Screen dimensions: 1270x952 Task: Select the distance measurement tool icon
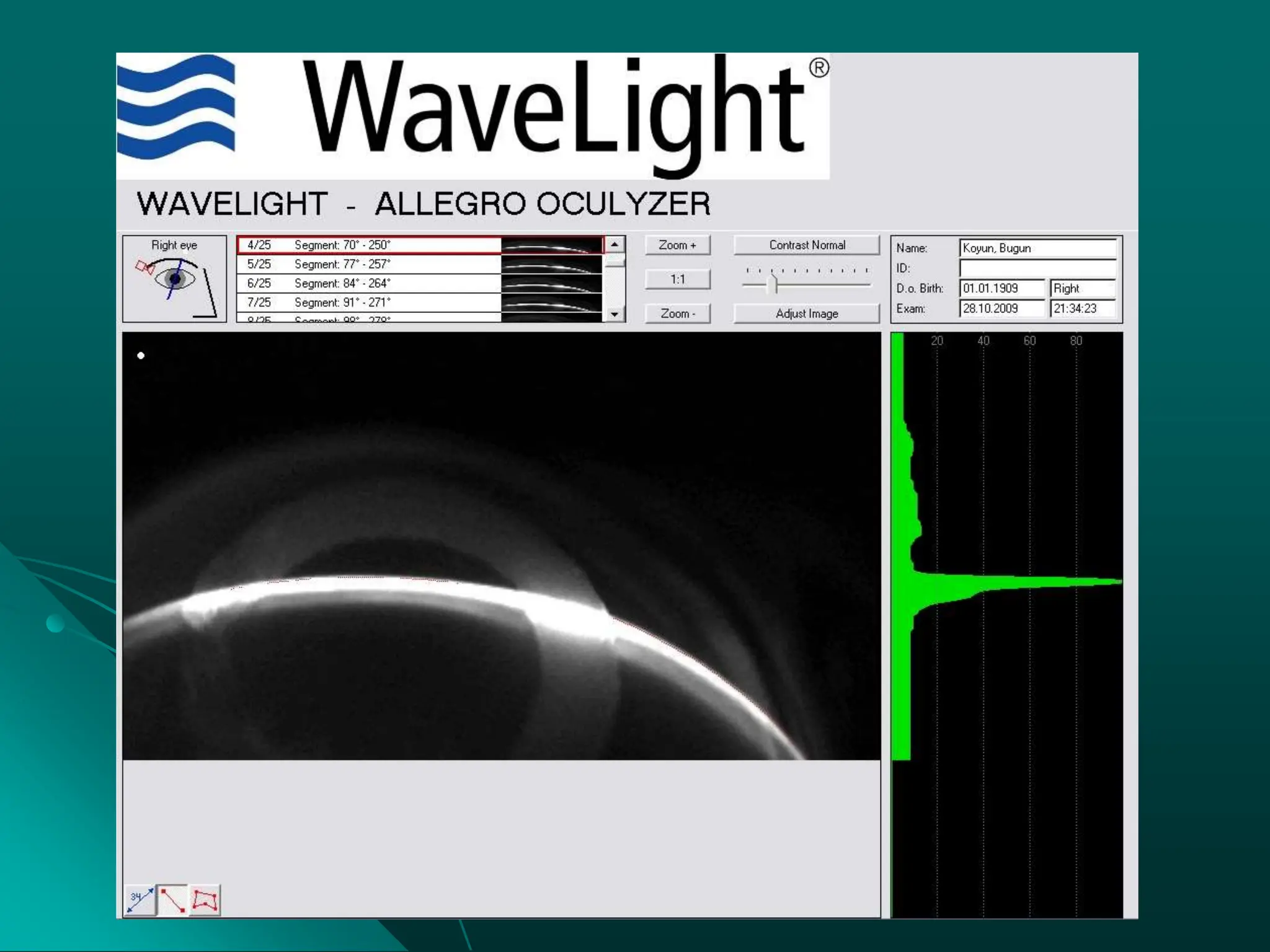click(140, 901)
